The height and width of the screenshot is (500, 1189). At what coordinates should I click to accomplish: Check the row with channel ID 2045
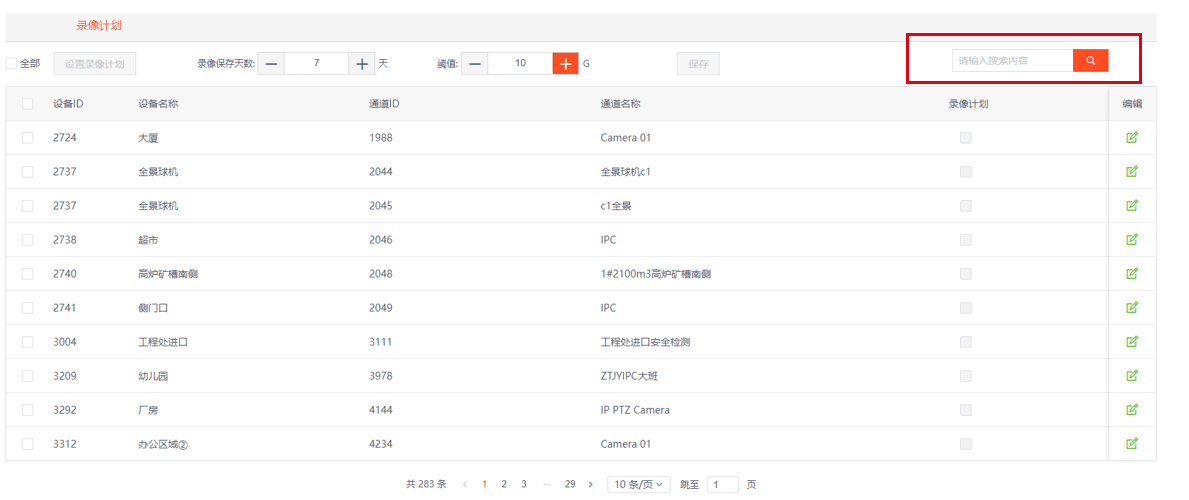point(28,206)
